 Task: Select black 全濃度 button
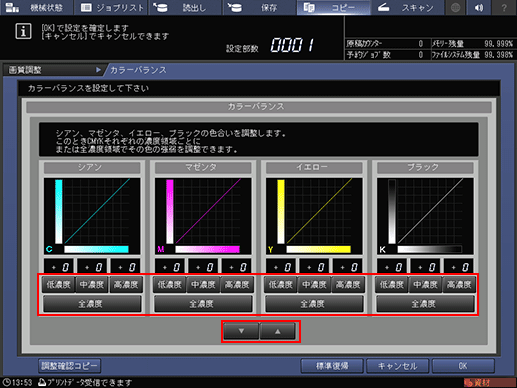[425, 304]
